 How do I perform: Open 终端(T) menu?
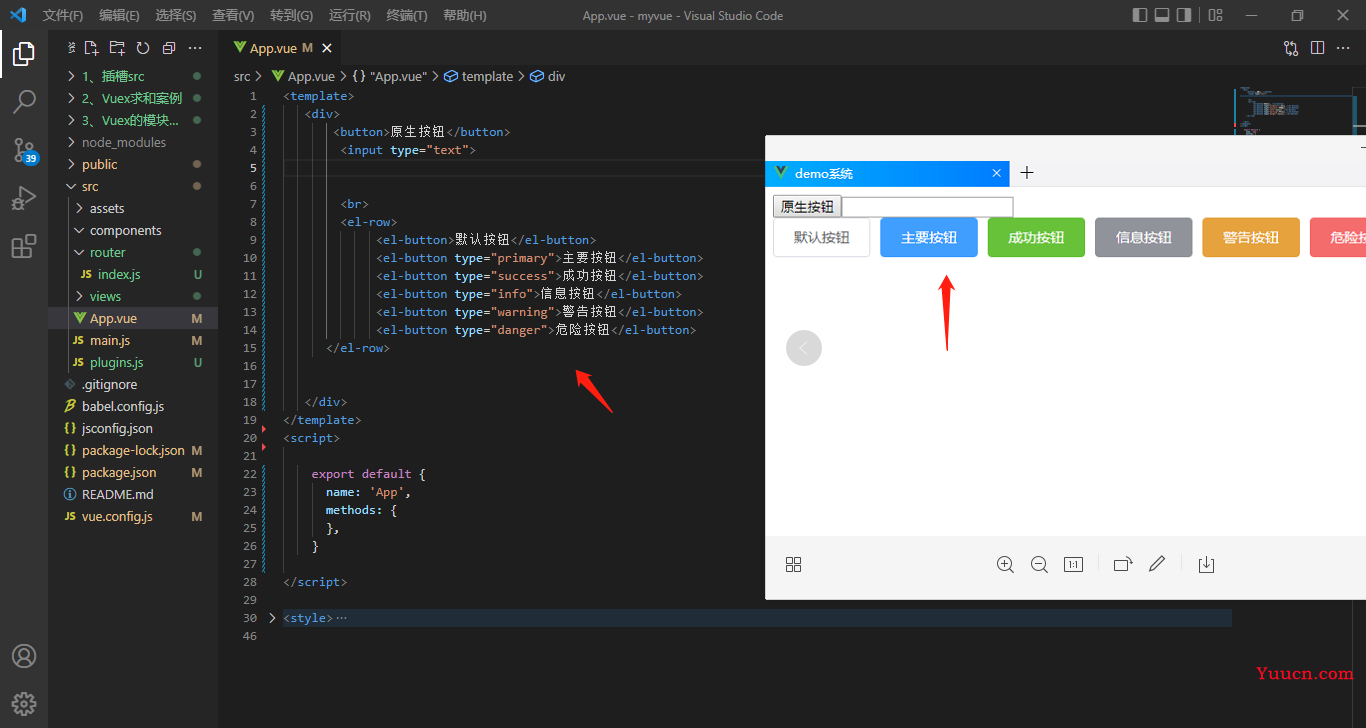tap(407, 15)
